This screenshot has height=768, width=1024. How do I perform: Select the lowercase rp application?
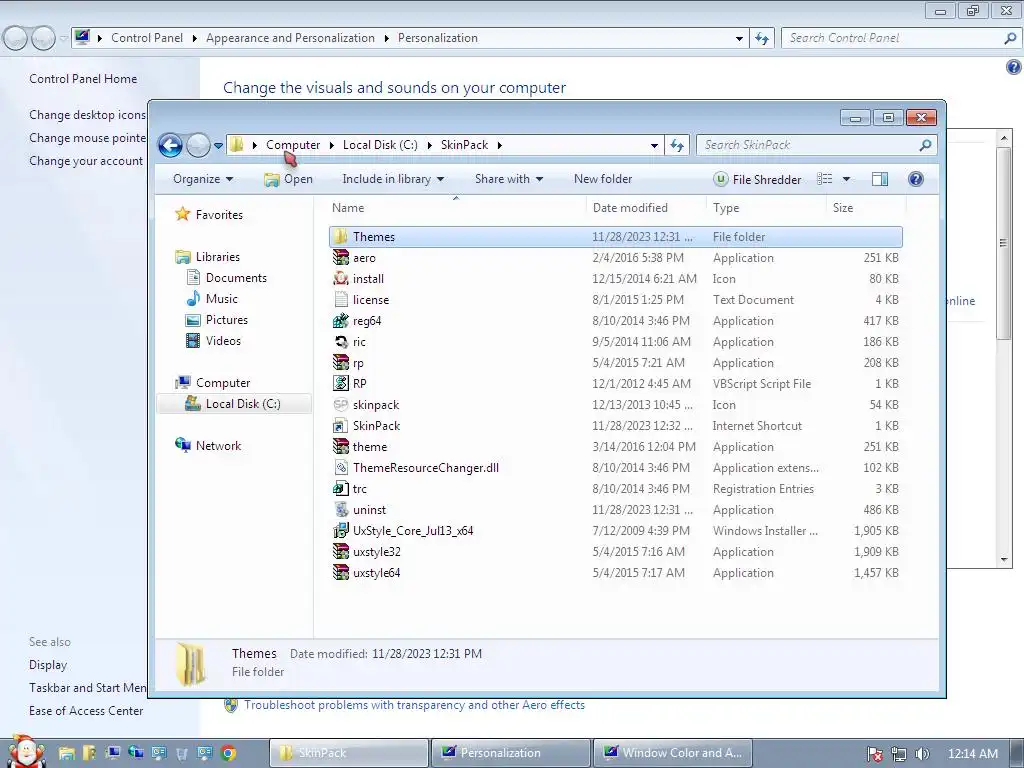[x=616, y=362]
